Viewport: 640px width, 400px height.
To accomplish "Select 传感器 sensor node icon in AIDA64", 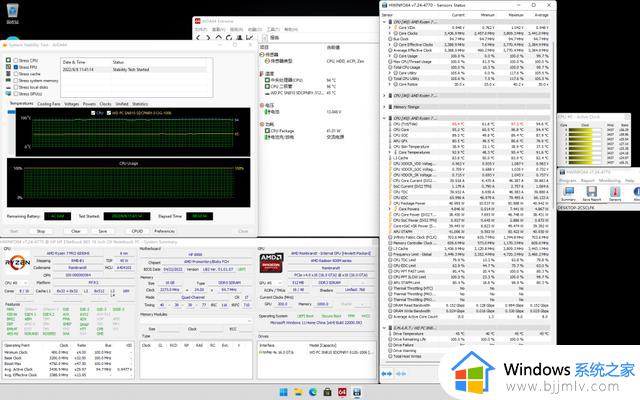I will (262, 54).
